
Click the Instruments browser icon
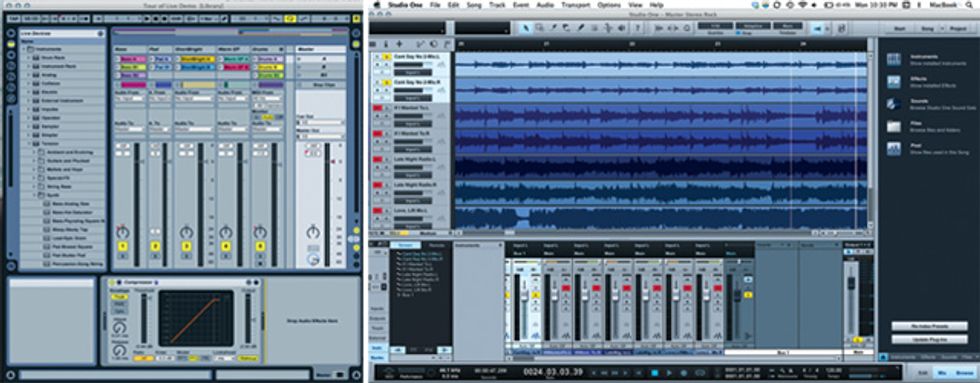(x=894, y=59)
